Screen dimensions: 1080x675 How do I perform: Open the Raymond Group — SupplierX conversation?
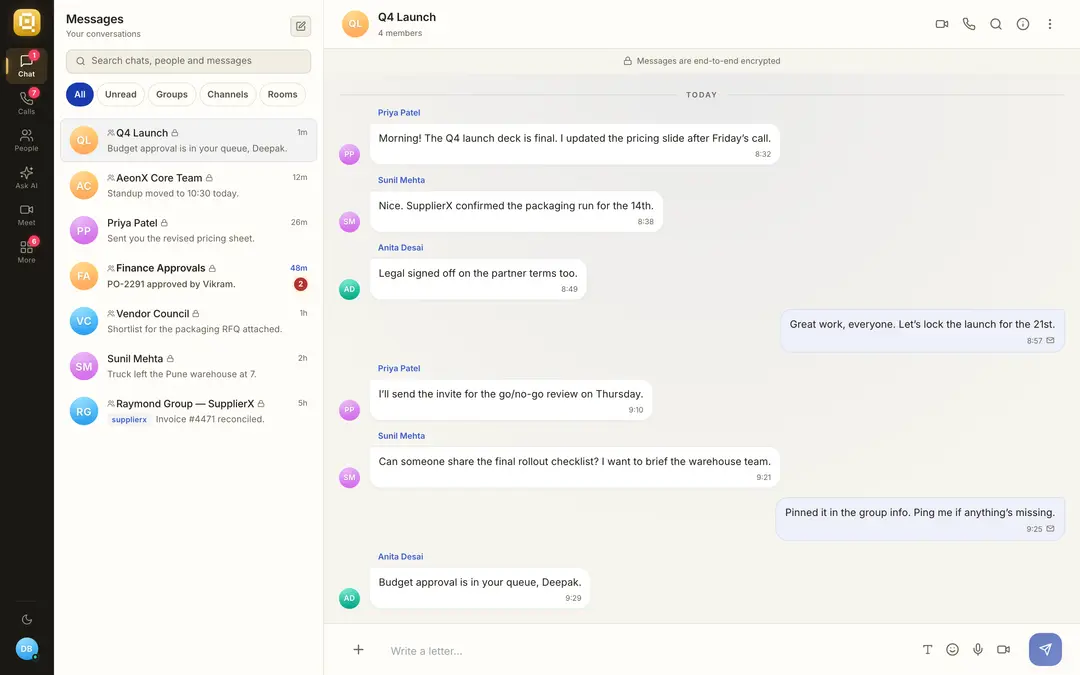(188, 411)
